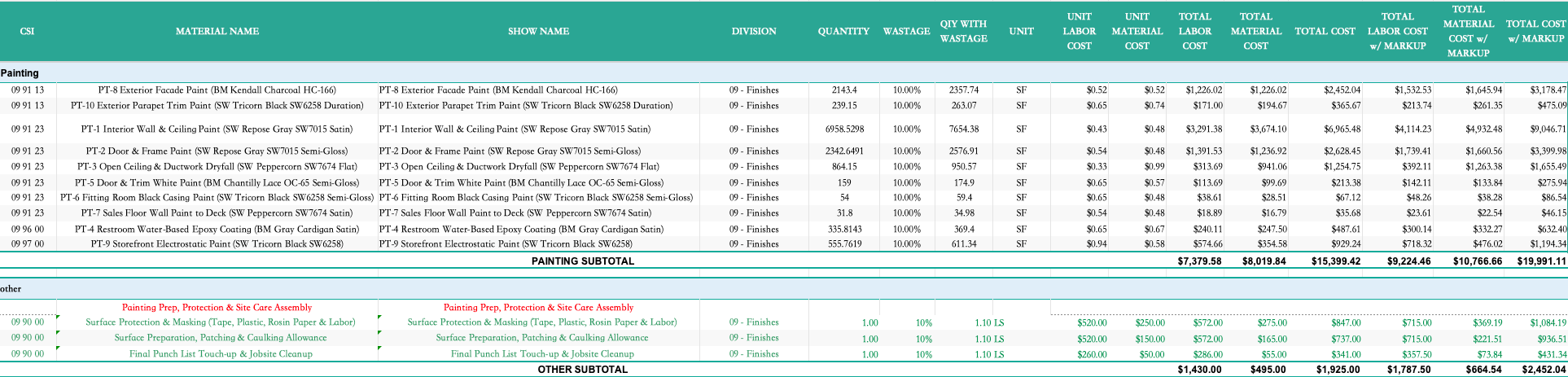Click the WASTAGE column header
The image size is (1568, 377).
point(906,31)
